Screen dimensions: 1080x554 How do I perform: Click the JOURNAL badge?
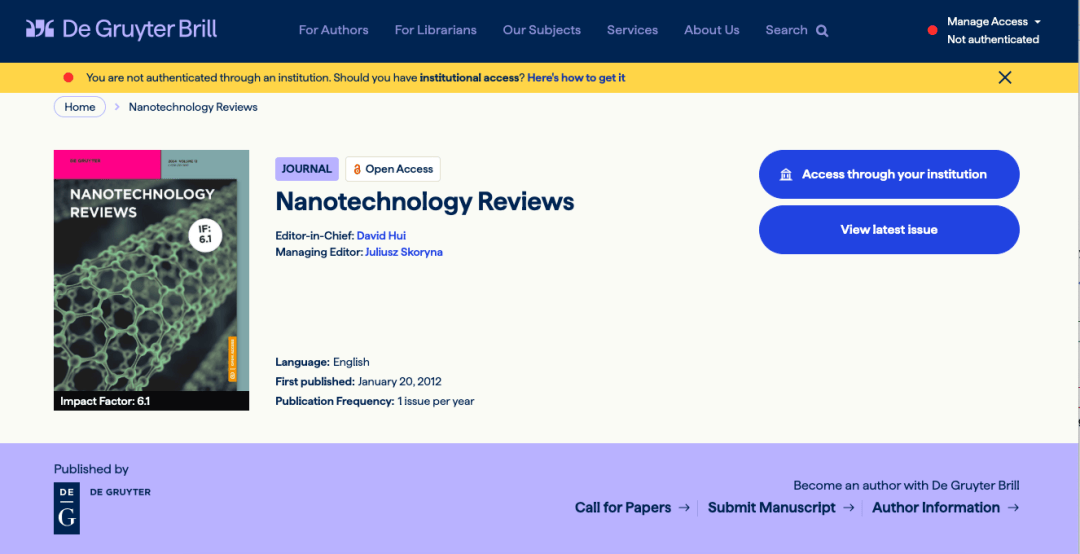tap(307, 169)
